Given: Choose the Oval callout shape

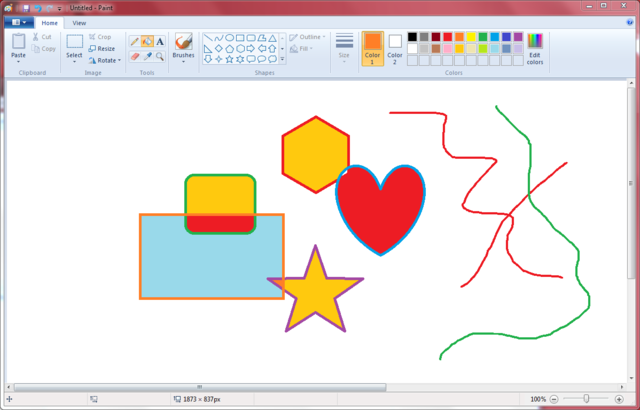Looking at the screenshot, I should click(x=262, y=60).
